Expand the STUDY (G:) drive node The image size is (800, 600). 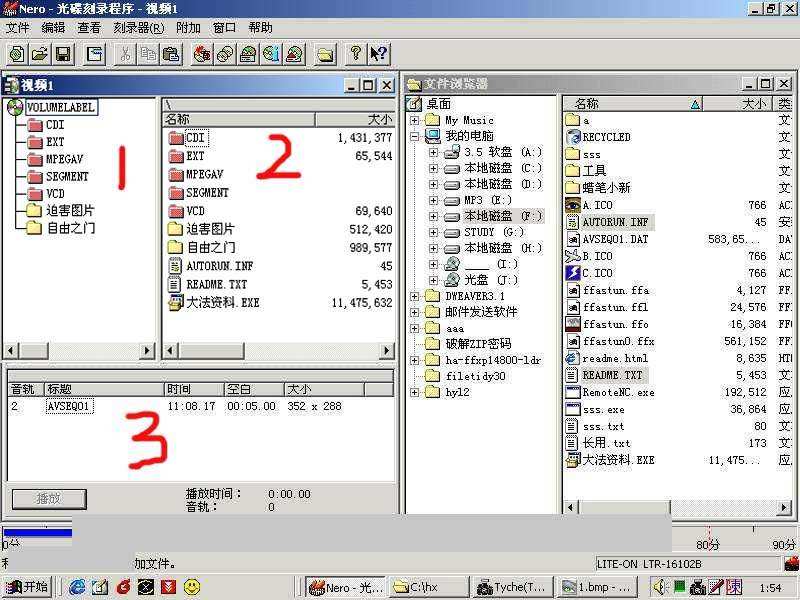(433, 232)
